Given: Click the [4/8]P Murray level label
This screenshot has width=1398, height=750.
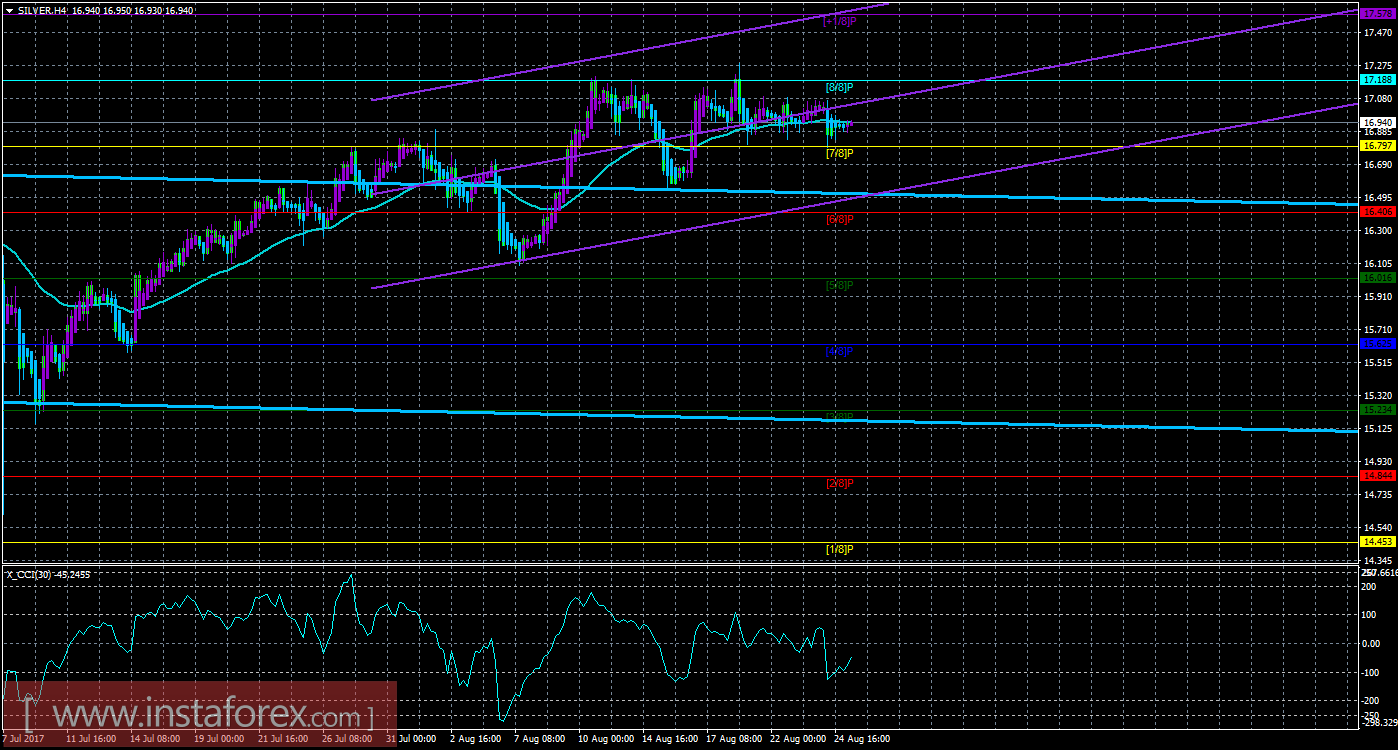Looking at the screenshot, I should tap(839, 351).
